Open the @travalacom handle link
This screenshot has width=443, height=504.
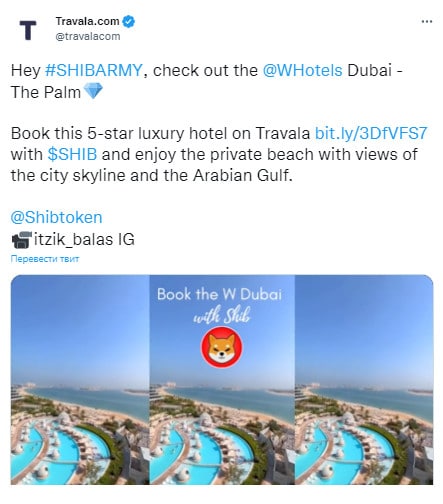[x=88, y=36]
